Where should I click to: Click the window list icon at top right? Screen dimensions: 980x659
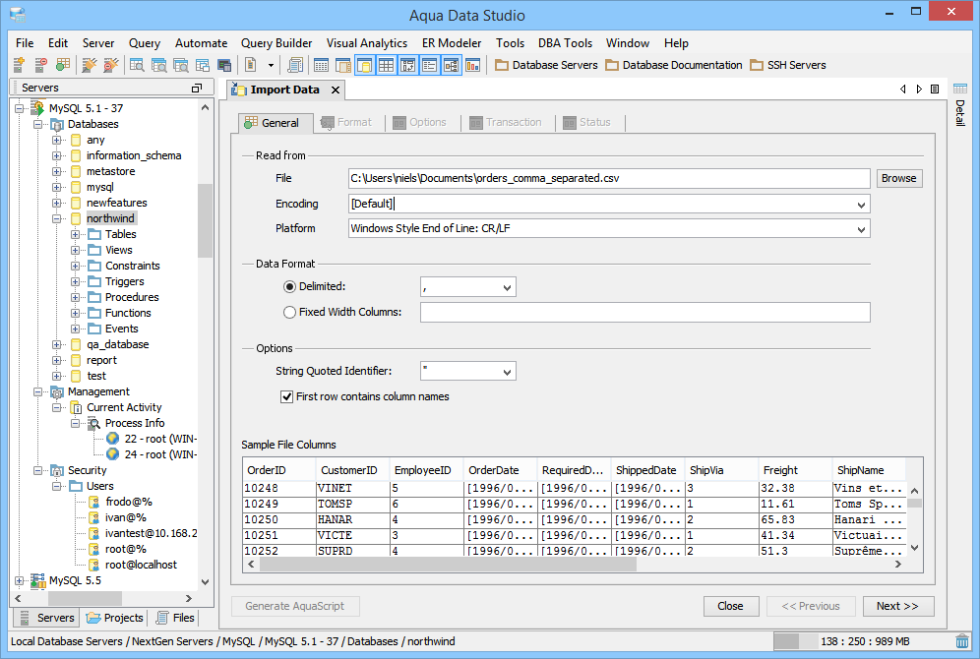[x=935, y=89]
